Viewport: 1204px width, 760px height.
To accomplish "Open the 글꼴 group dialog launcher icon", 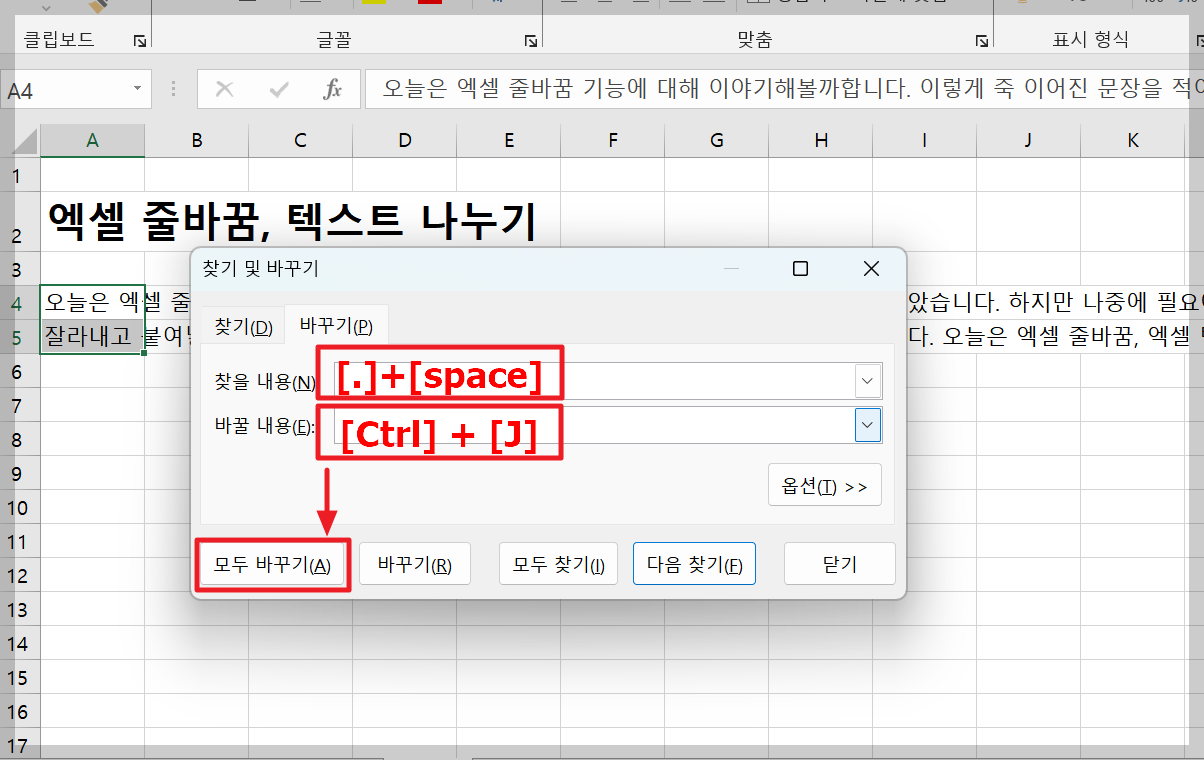I will point(531,41).
